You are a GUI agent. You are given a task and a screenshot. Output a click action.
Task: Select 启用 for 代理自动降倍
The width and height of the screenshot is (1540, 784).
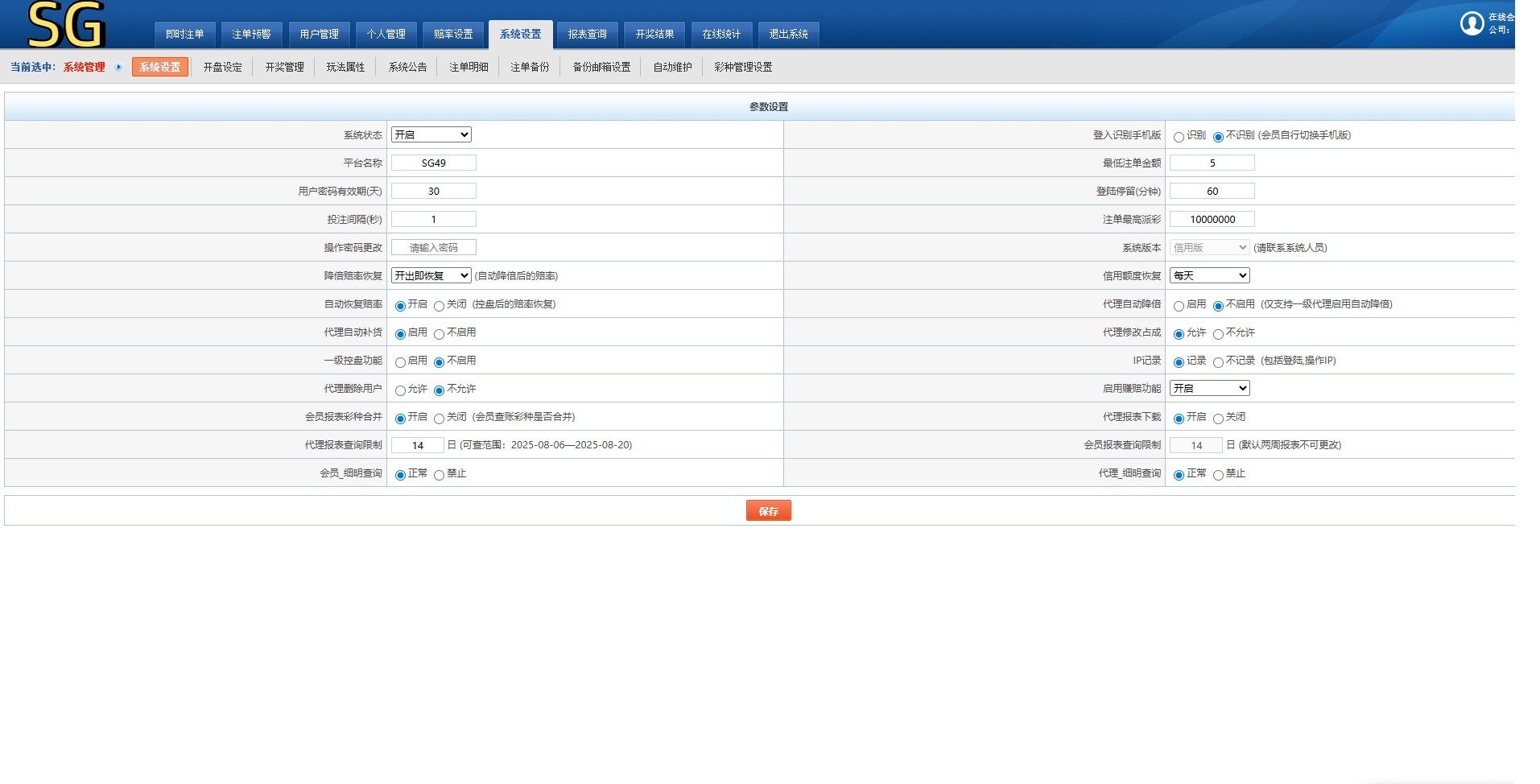pos(1179,306)
